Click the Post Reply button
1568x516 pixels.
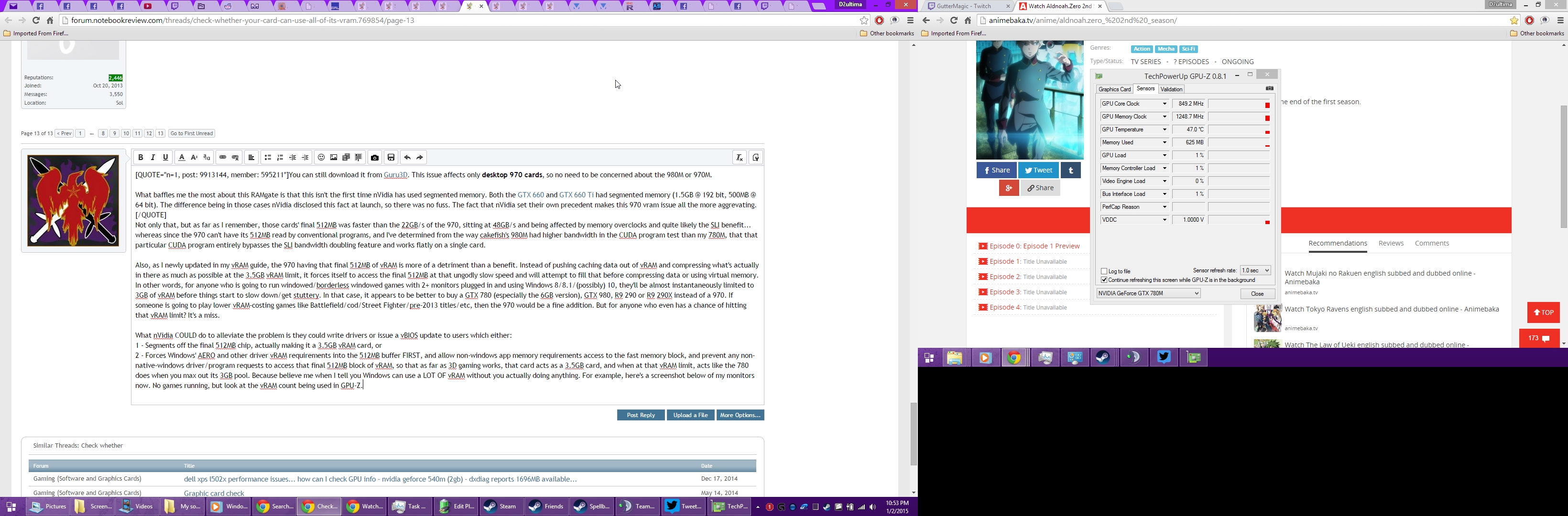coord(641,415)
